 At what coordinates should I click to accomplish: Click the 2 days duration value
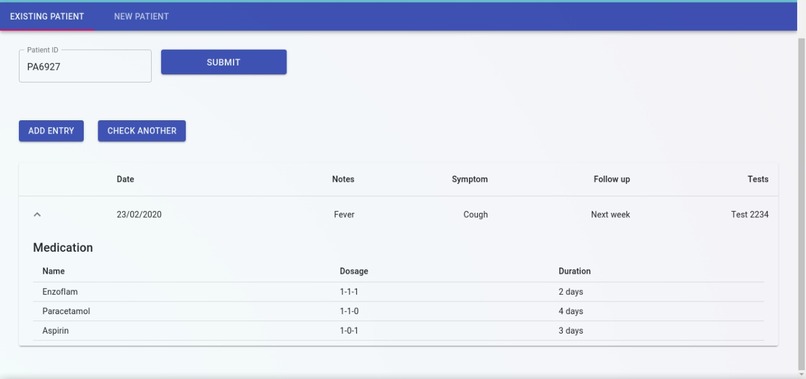tap(571, 292)
